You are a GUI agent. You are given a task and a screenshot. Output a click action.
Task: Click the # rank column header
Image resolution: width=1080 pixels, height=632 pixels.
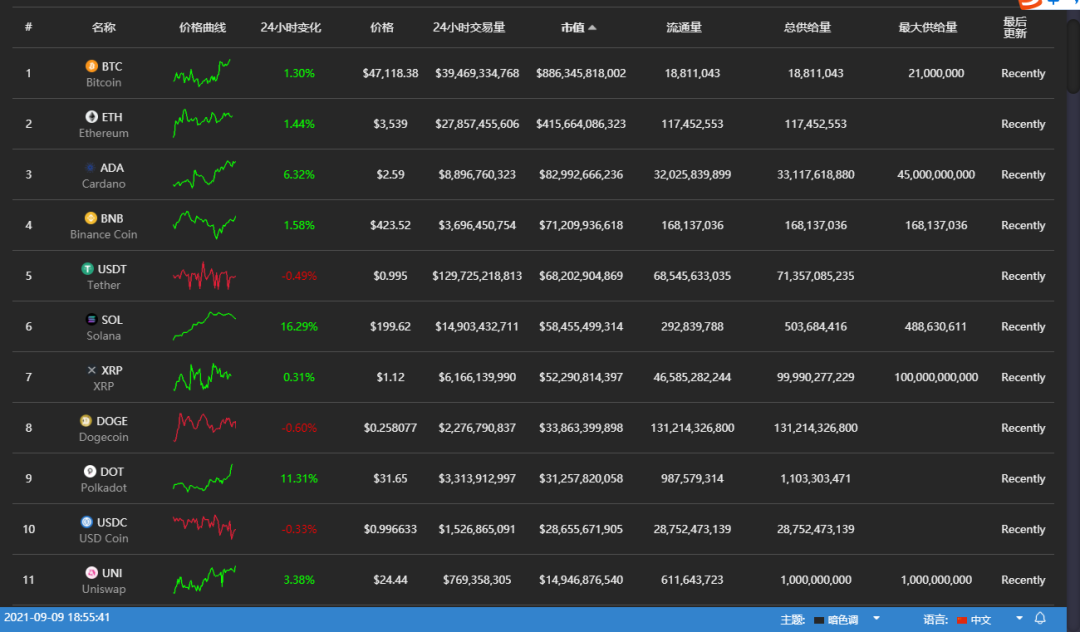tap(28, 28)
